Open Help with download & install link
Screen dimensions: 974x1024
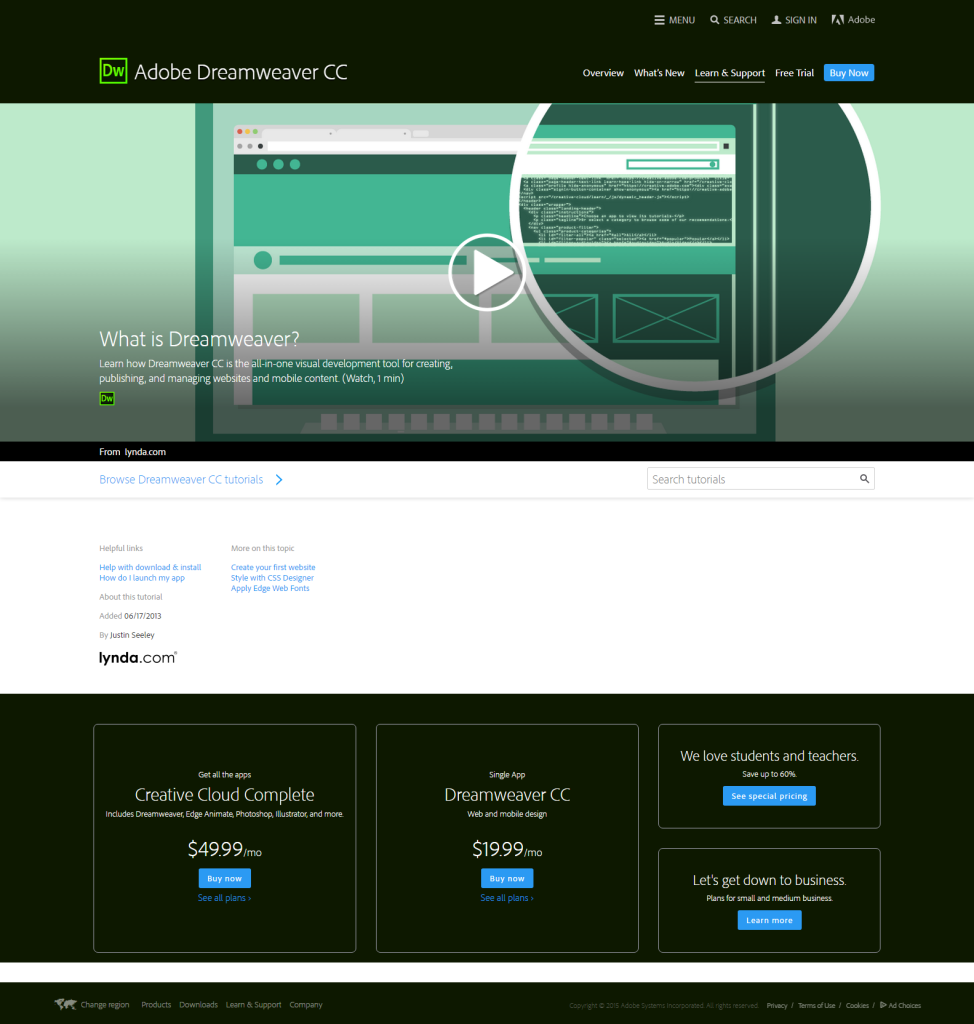[x=150, y=568]
